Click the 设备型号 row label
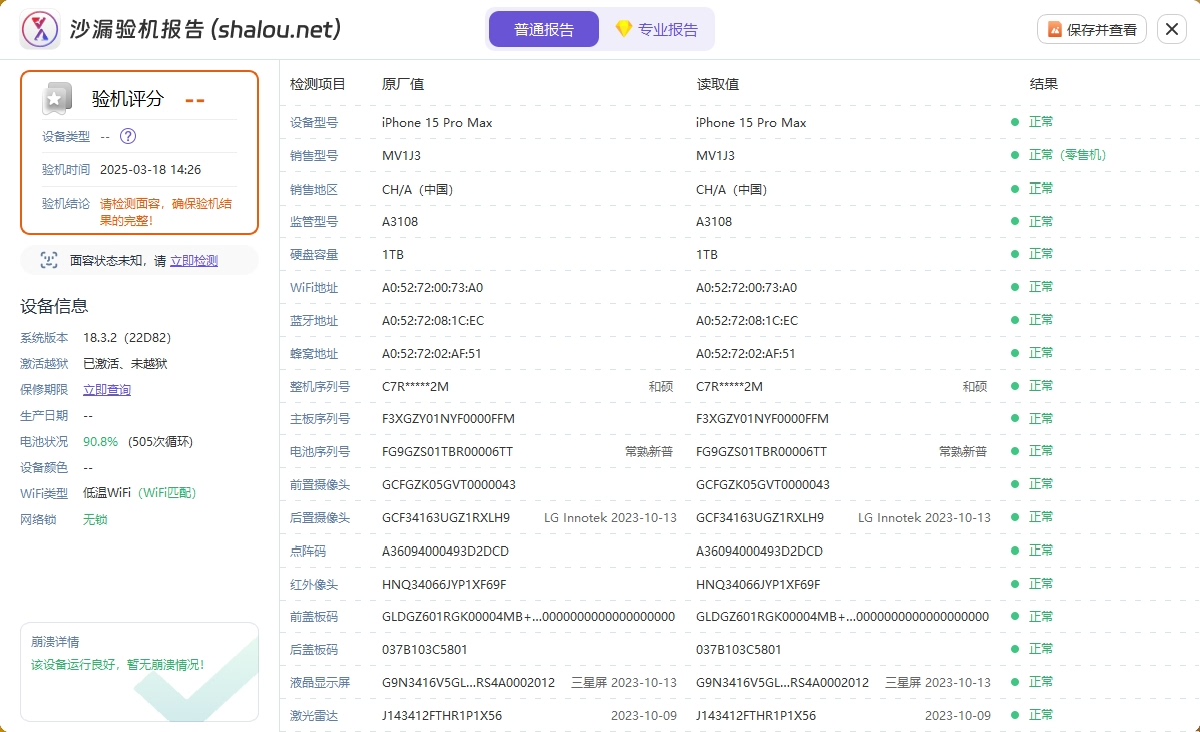Screen dimensions: 1200x732 click(314, 122)
